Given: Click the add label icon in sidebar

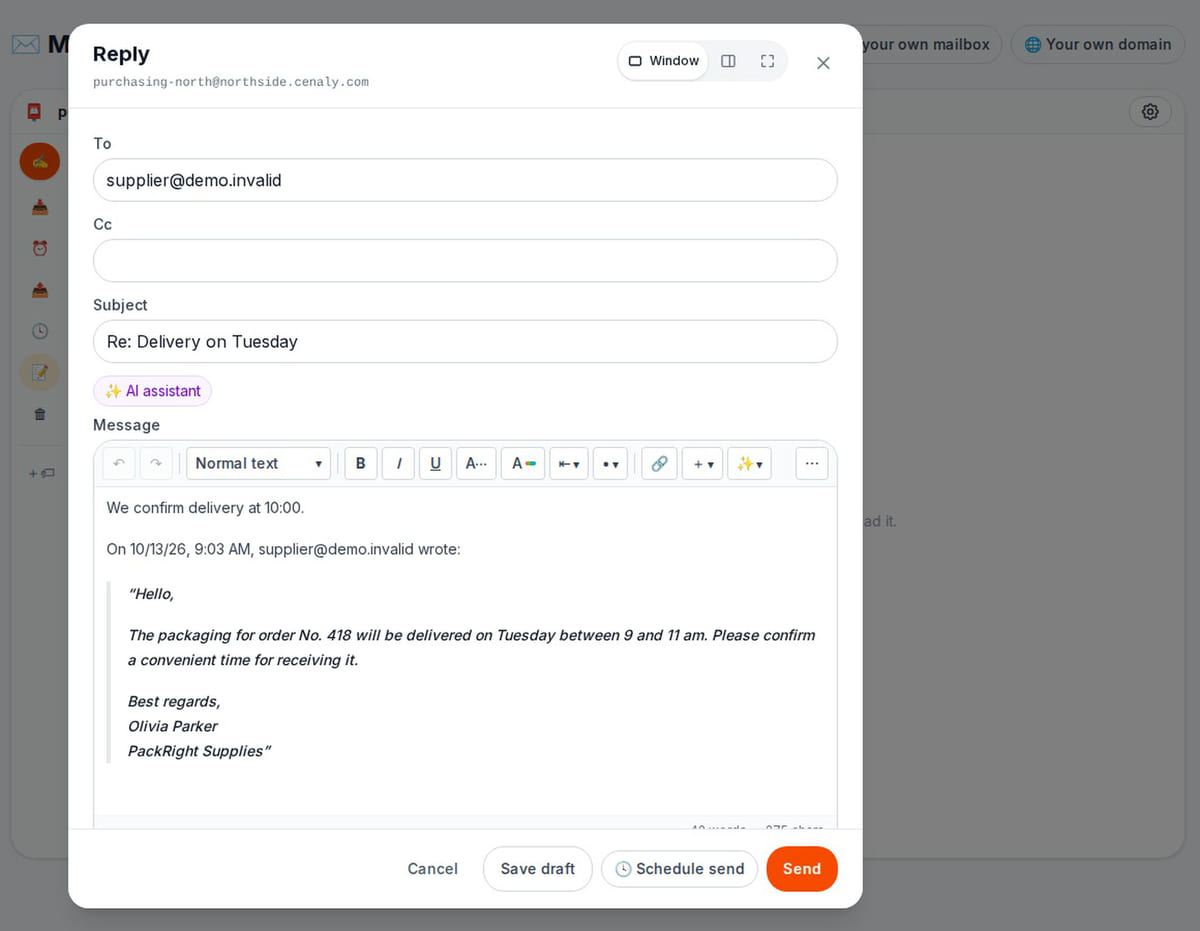Looking at the screenshot, I should coord(41,473).
